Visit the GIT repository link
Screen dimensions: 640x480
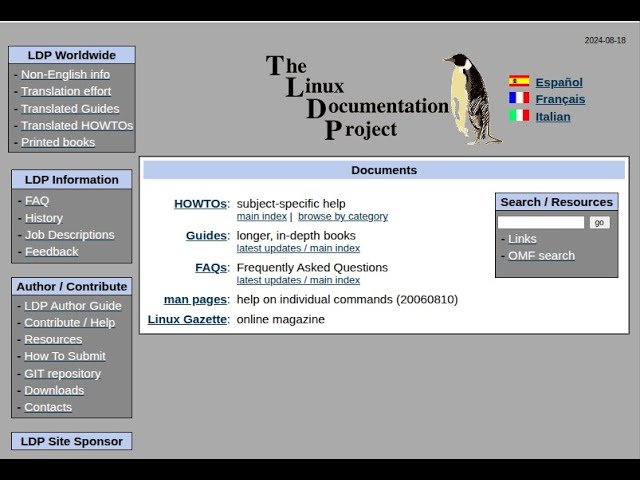[62, 373]
